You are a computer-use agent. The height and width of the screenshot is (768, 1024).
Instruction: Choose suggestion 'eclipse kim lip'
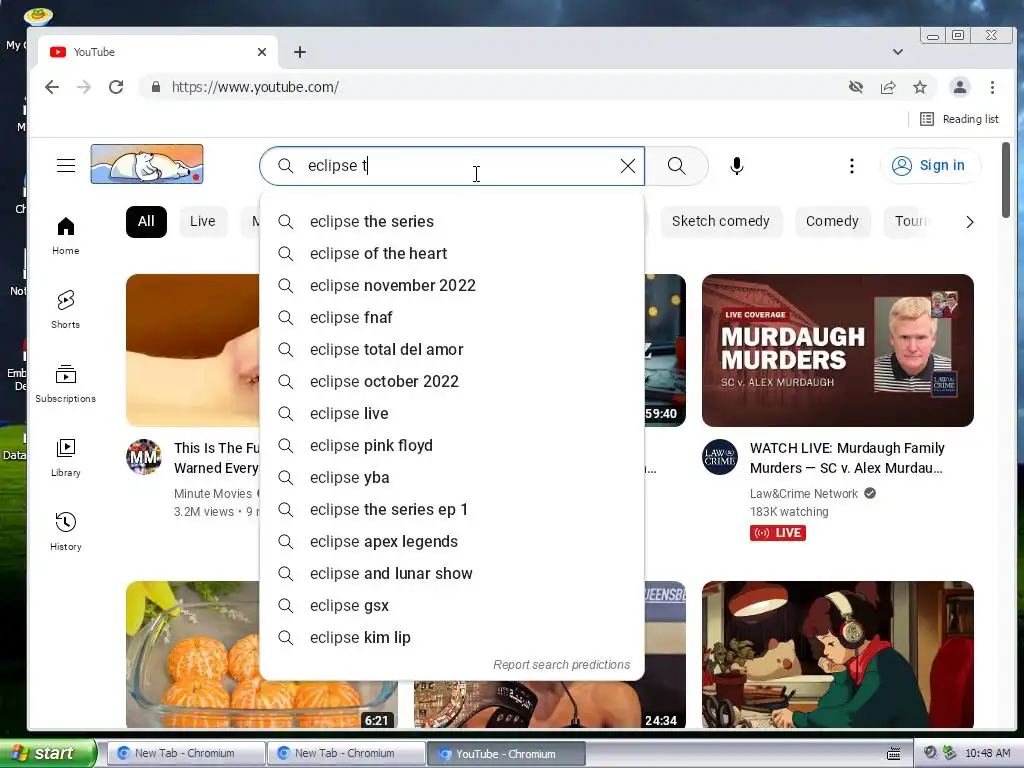click(452, 637)
